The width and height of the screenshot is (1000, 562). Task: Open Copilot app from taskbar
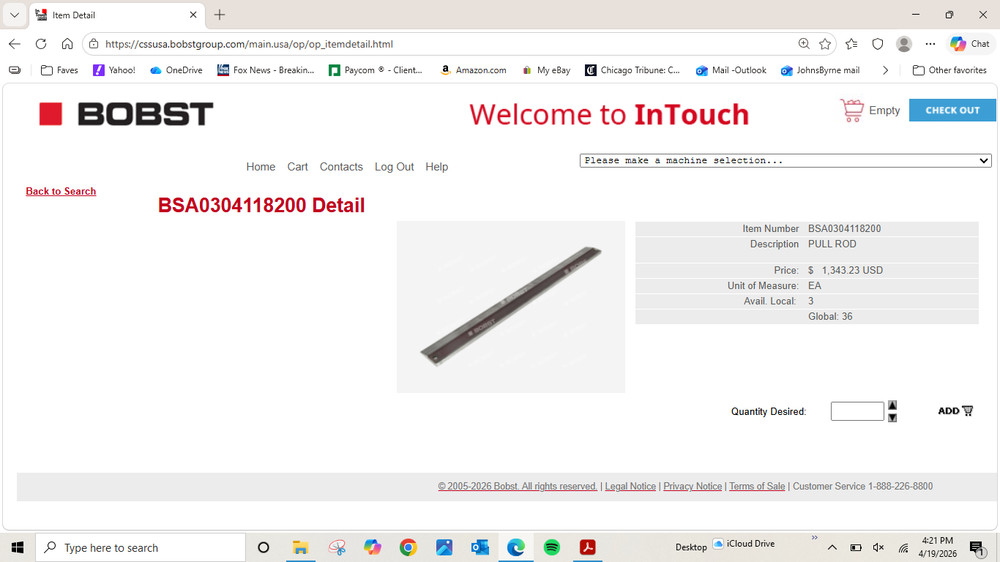click(x=372, y=547)
